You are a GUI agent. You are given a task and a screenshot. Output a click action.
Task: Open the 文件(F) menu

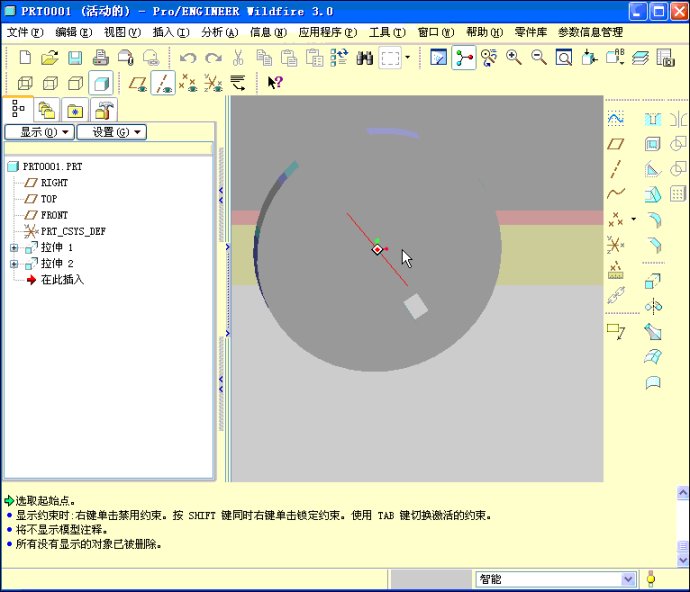27,32
